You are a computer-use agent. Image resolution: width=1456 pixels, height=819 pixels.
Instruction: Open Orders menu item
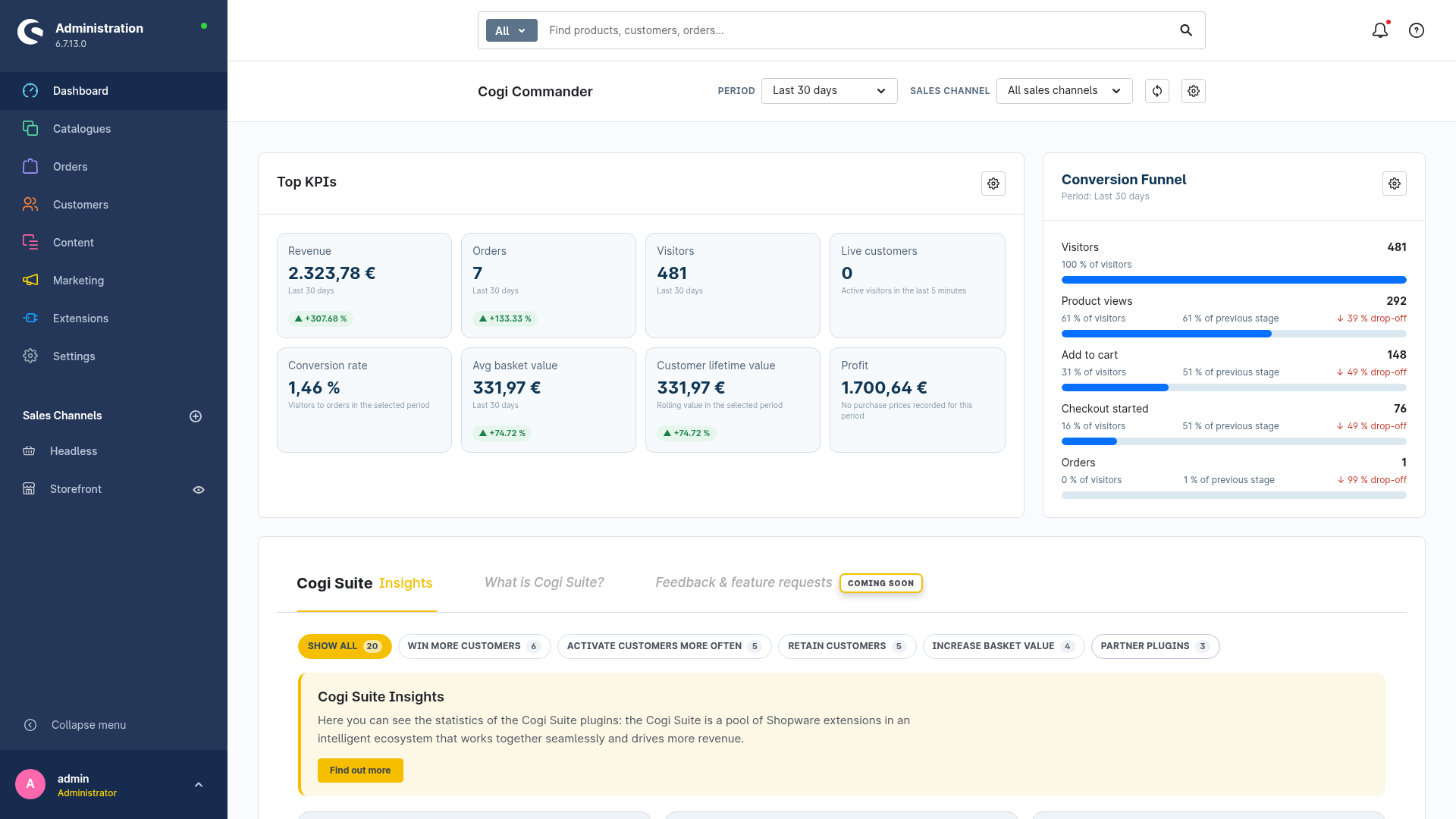(114, 167)
